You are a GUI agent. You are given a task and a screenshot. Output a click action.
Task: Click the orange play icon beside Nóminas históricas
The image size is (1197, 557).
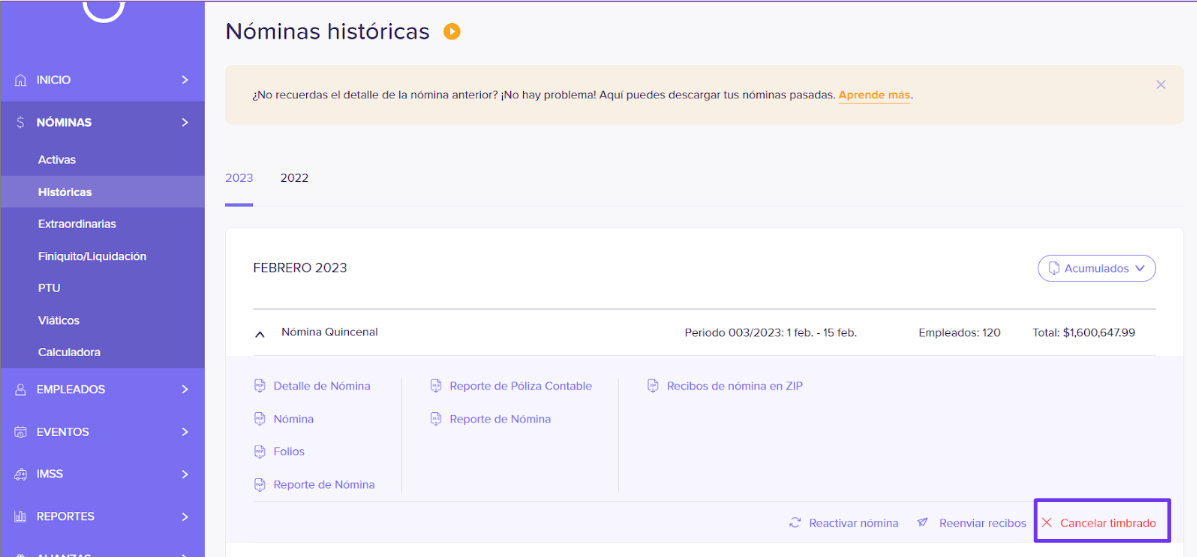[452, 32]
